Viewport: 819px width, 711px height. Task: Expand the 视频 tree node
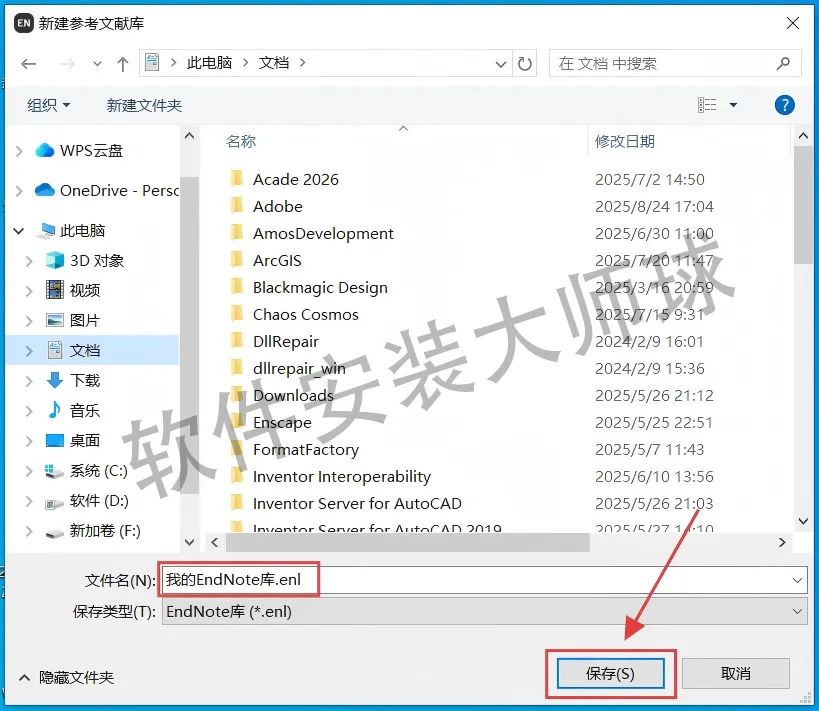pos(29,291)
